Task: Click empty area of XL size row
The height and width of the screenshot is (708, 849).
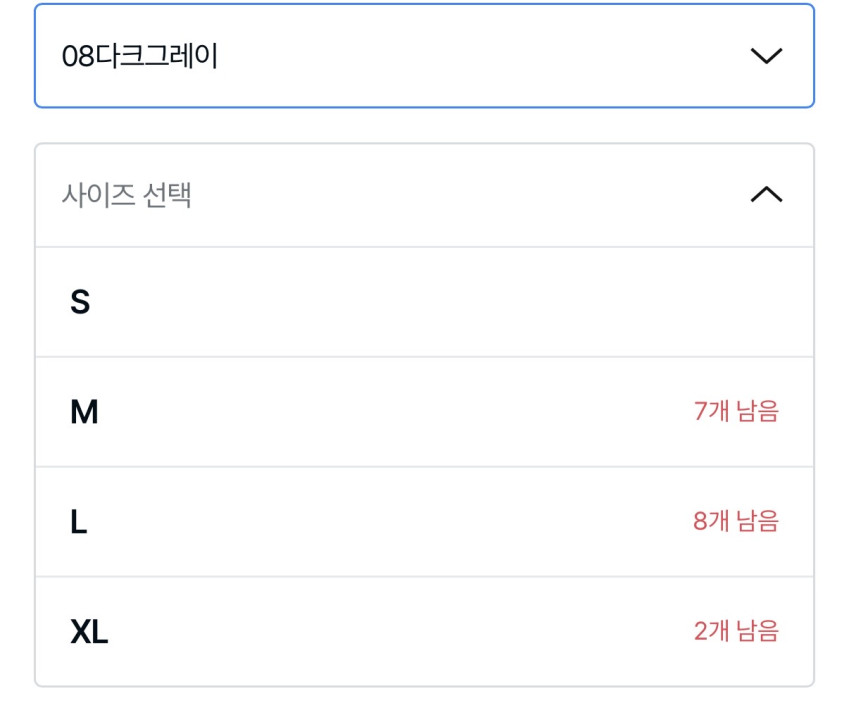Action: tap(400, 632)
